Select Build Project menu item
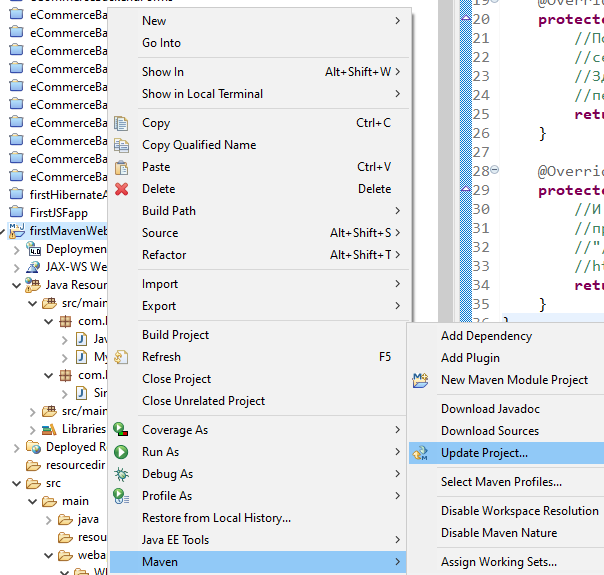The image size is (604, 575). [258, 335]
